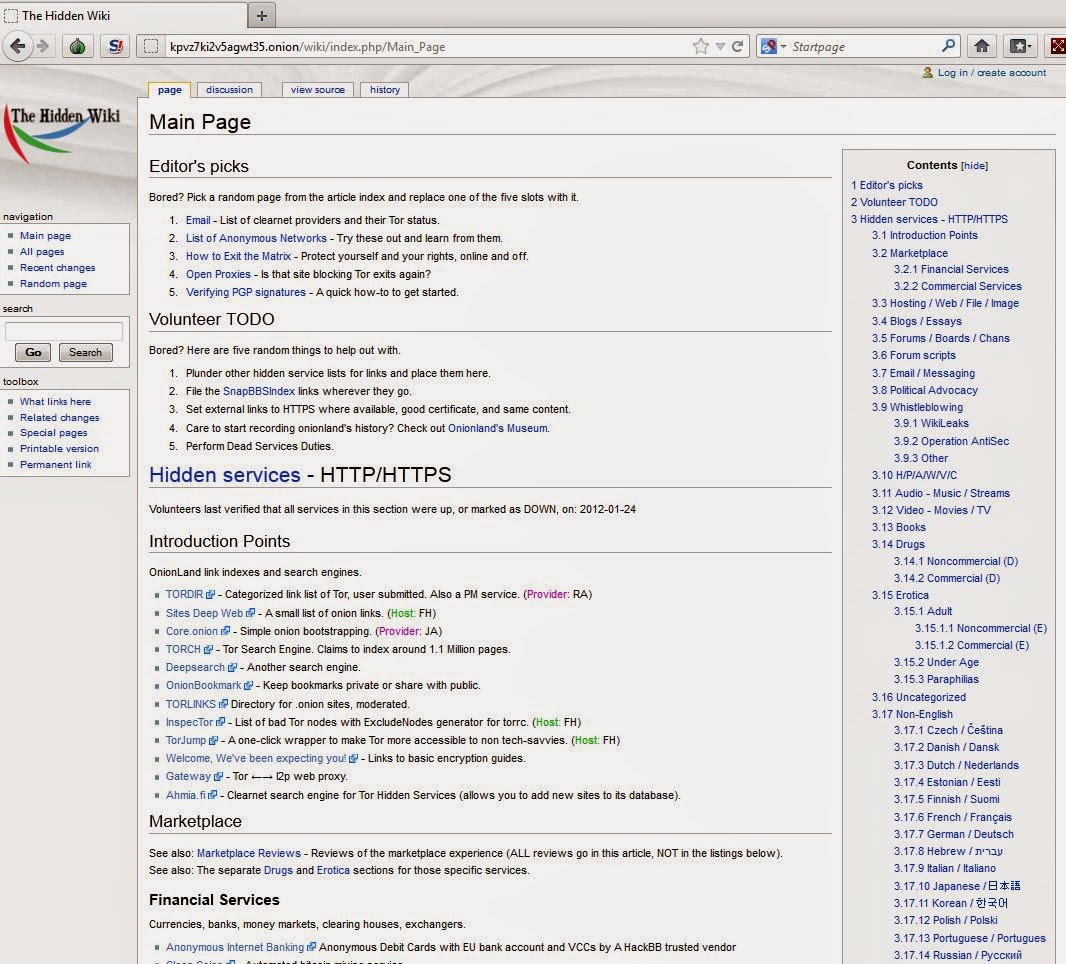Viewport: 1066px width, 964px height.
Task: Click the wiki search text box
Action: pyautogui.click(x=64, y=331)
